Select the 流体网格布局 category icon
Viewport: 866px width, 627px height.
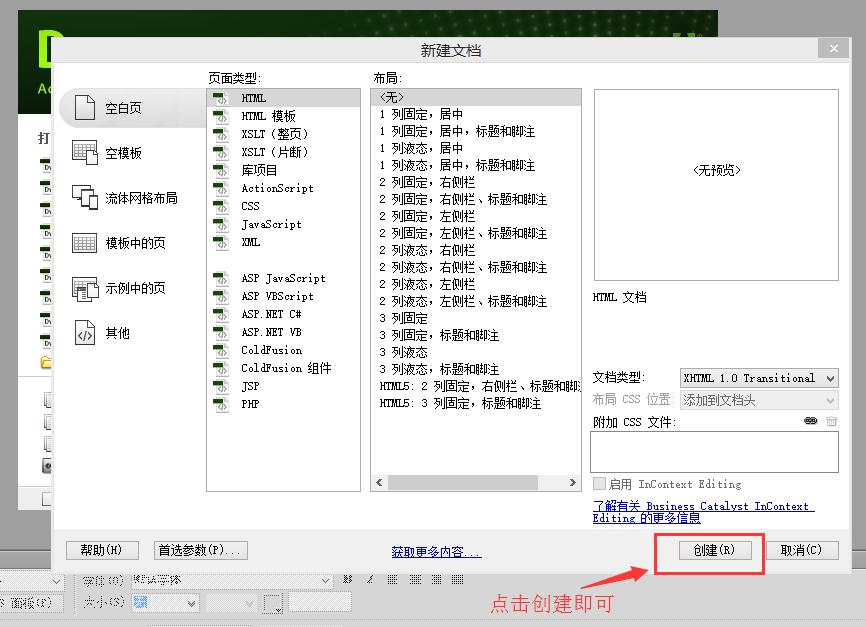click(84, 198)
